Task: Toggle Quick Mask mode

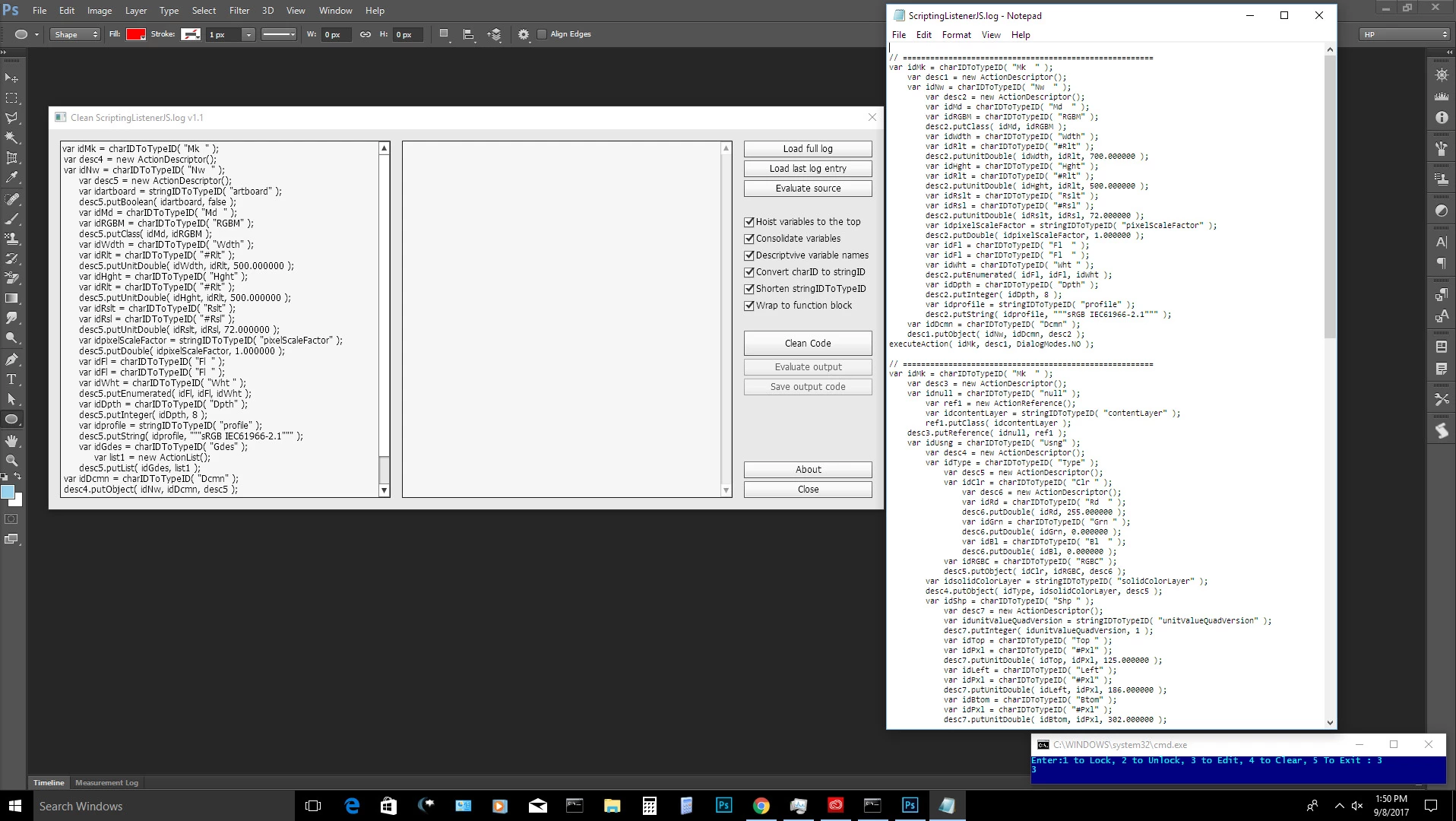Action: coord(11,519)
